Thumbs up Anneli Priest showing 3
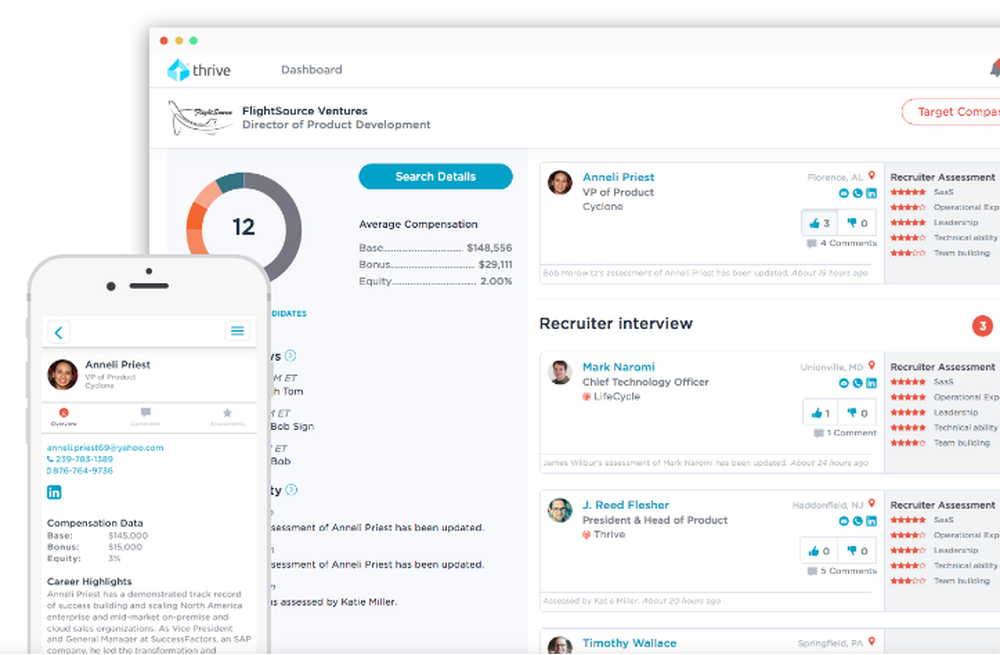Viewport: 1000px width, 655px height. [x=820, y=223]
